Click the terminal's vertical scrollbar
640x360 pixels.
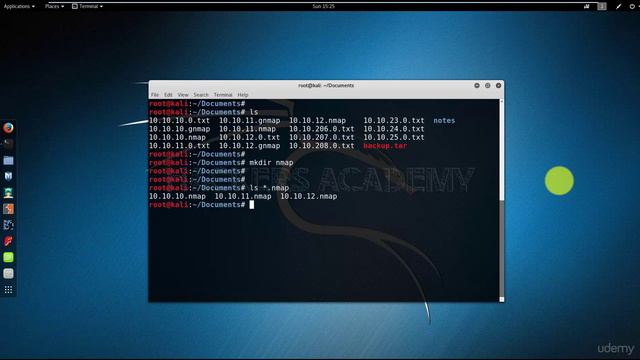pyautogui.click(x=502, y=200)
